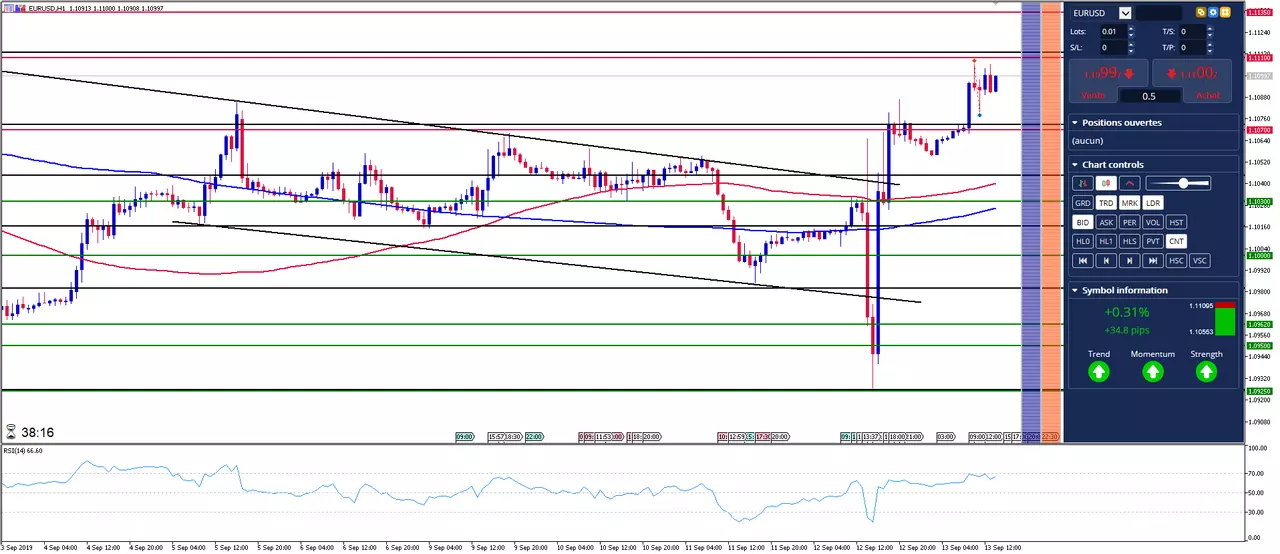
Task: Select the bar chart type icon
Action: [x=1082, y=183]
